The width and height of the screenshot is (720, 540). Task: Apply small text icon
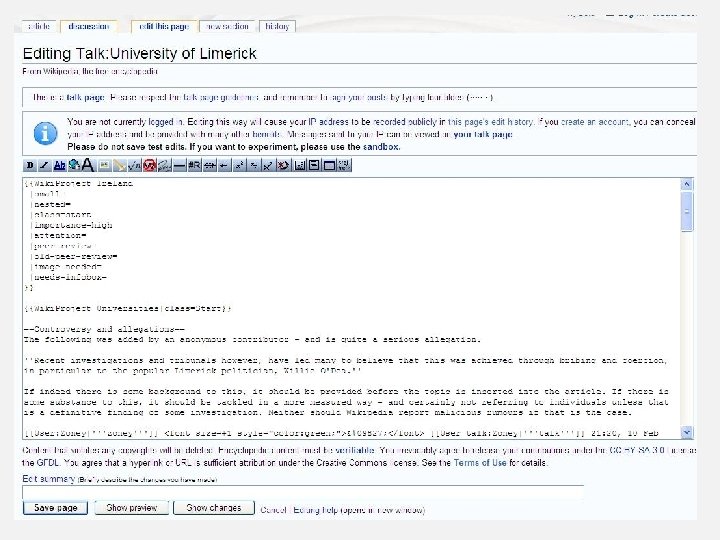coord(268,165)
